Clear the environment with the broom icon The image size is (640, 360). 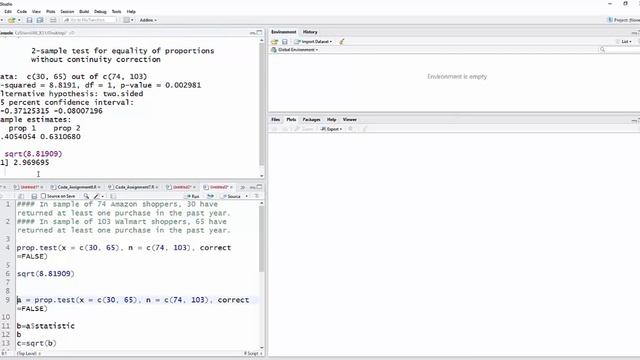[x=342, y=42]
